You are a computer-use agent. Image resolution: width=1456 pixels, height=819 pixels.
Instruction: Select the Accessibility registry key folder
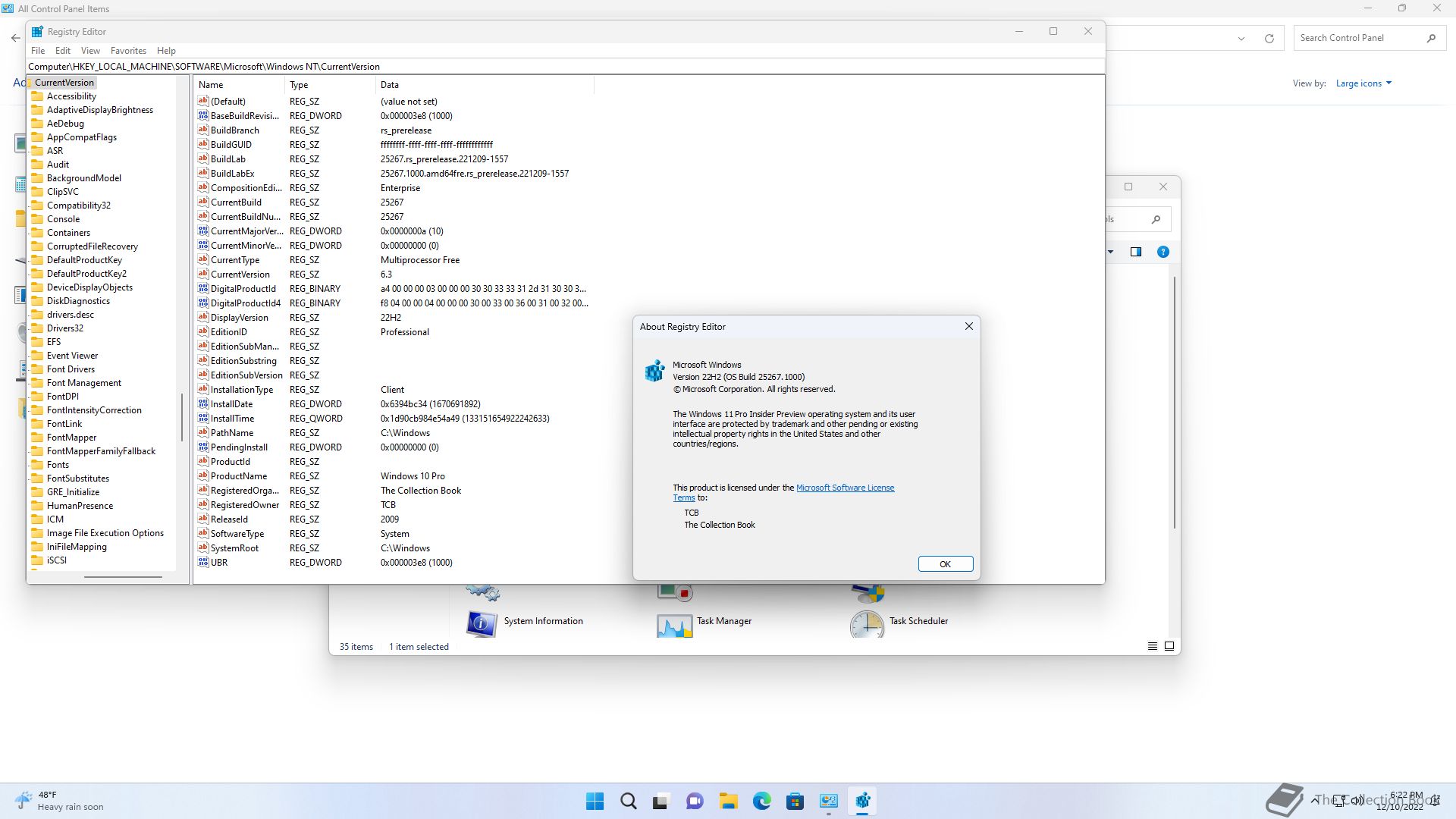71,96
